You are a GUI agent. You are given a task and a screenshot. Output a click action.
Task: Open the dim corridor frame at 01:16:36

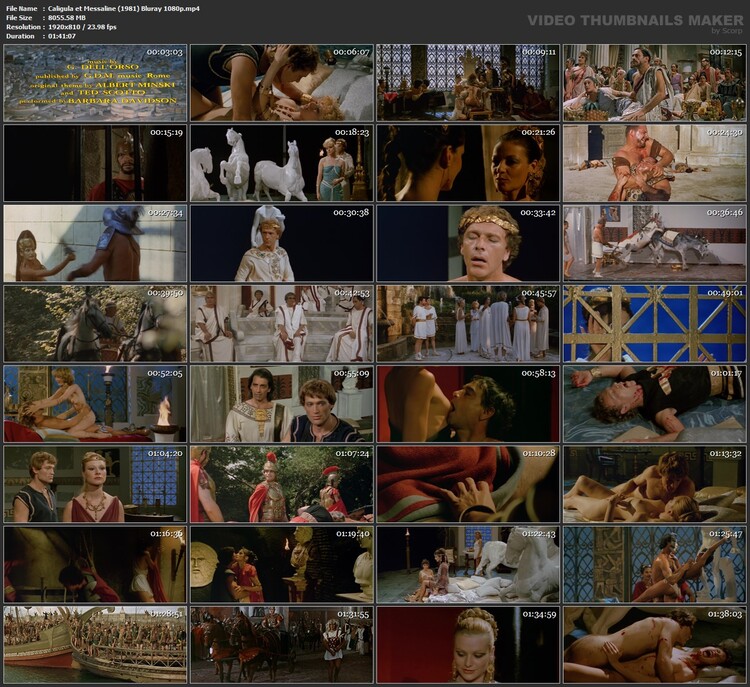click(x=95, y=565)
